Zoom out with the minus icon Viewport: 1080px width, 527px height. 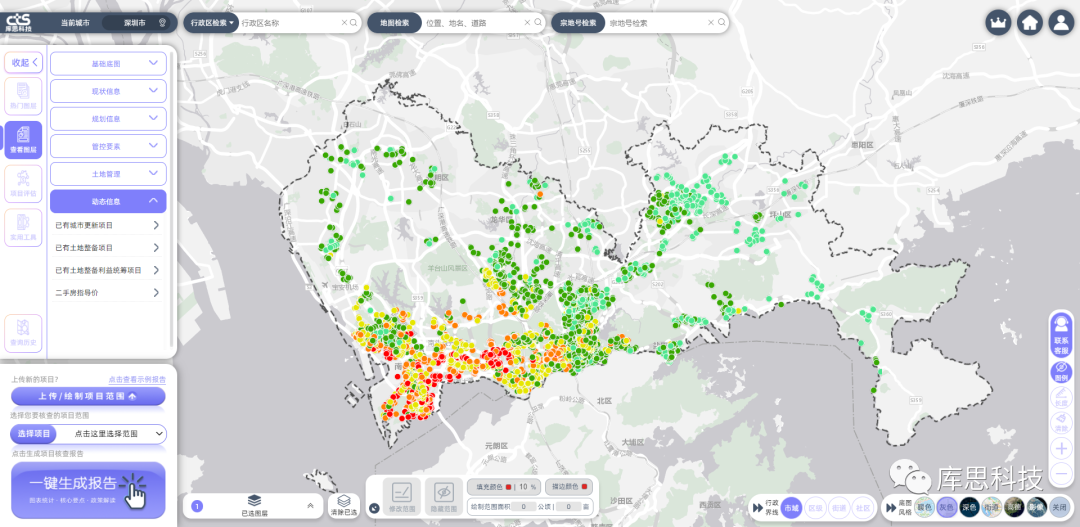[1061, 473]
